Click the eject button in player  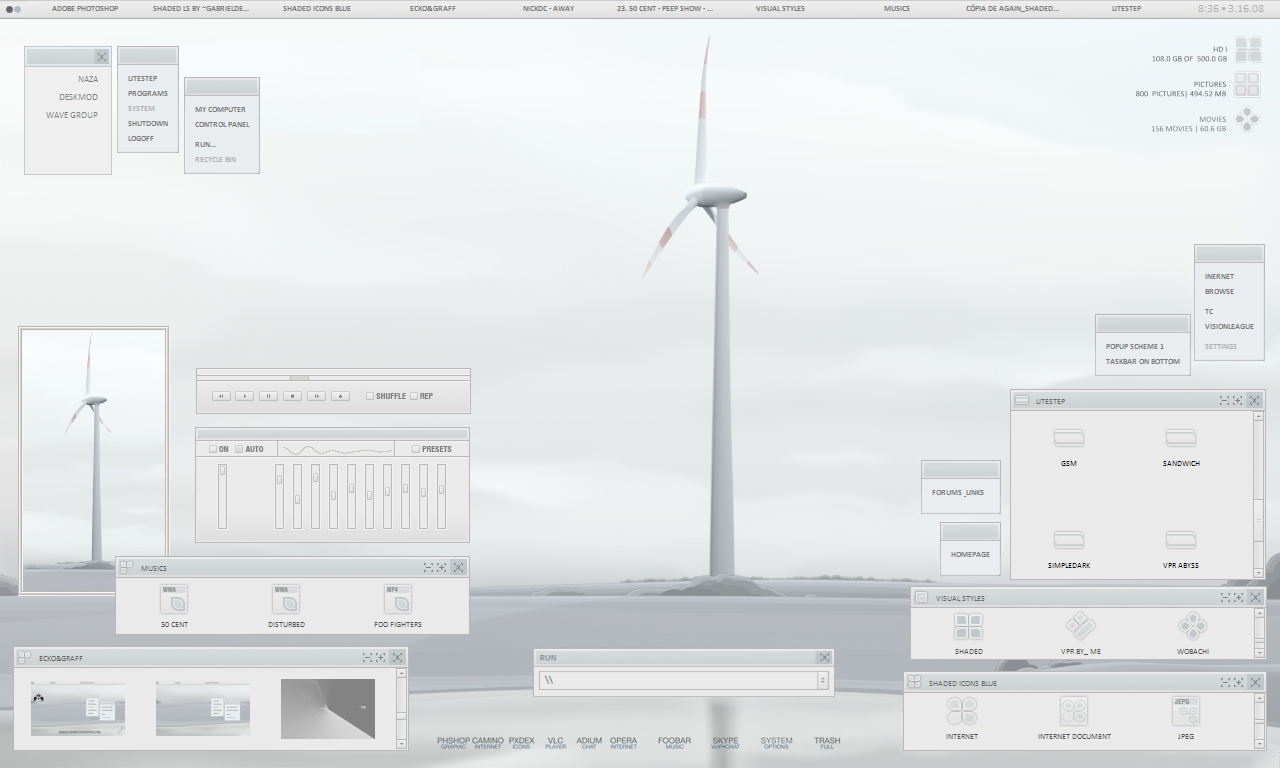point(340,396)
